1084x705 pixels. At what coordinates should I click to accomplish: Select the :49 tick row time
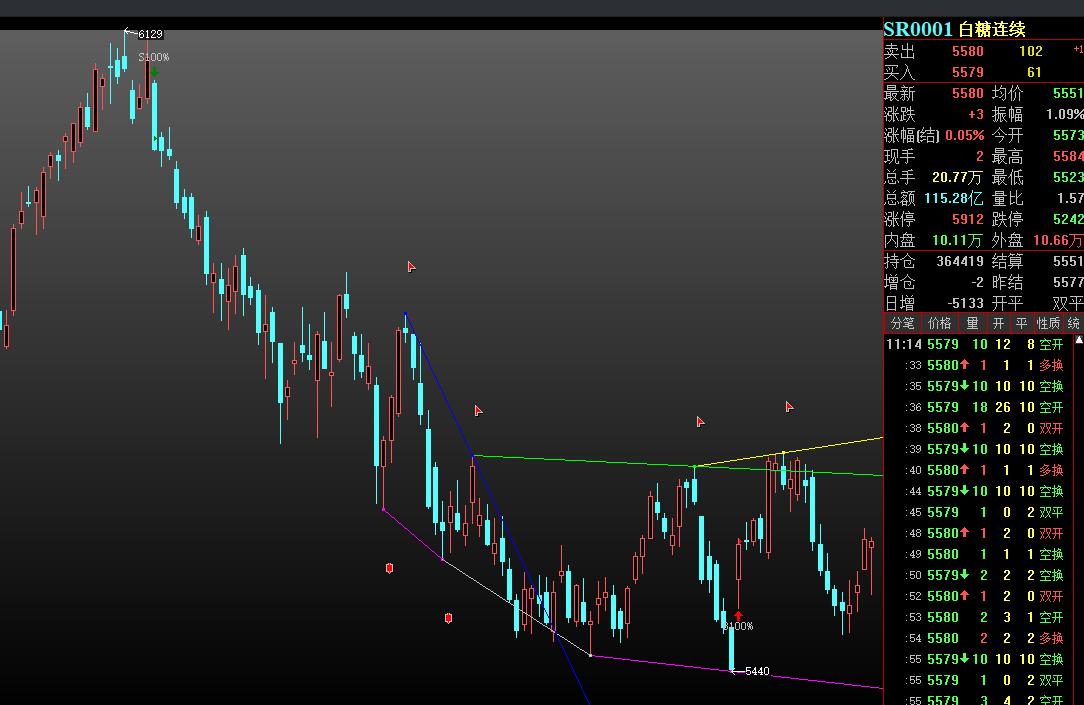click(913, 554)
